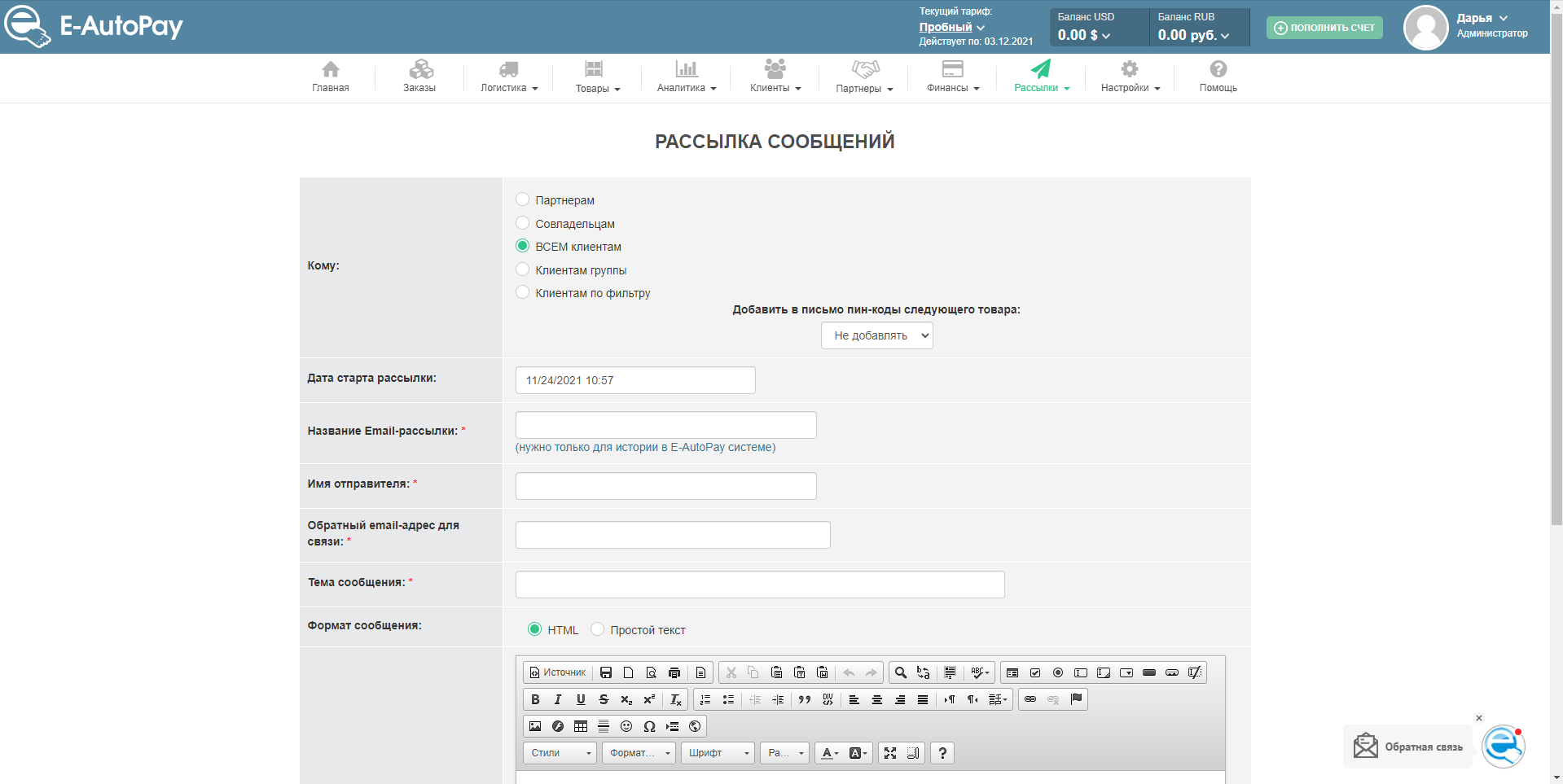Screen dimensions: 1563x784
Task: Apply underline formatting
Action: click(581, 699)
